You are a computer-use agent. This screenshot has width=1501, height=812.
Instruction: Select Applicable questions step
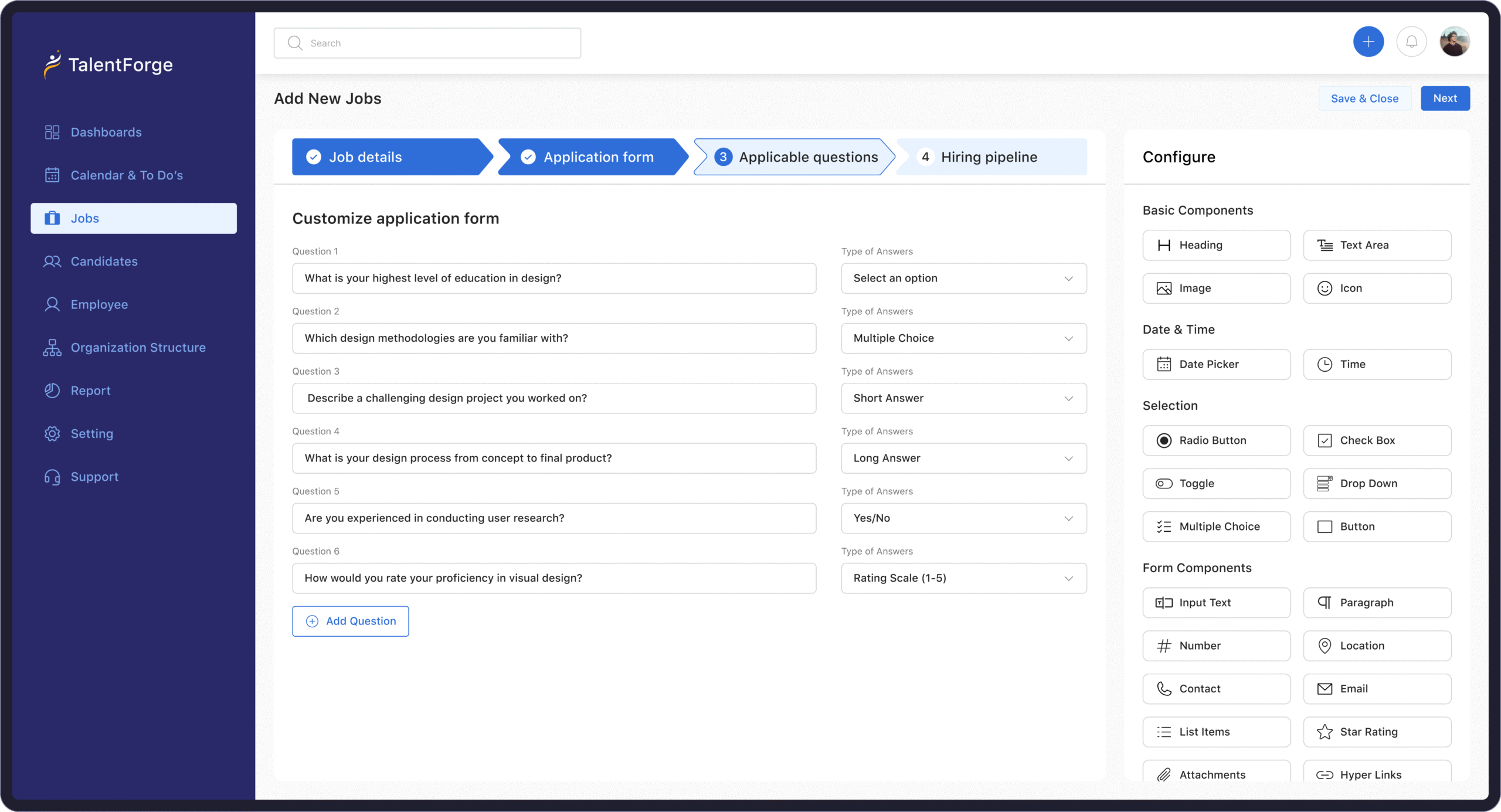point(794,157)
